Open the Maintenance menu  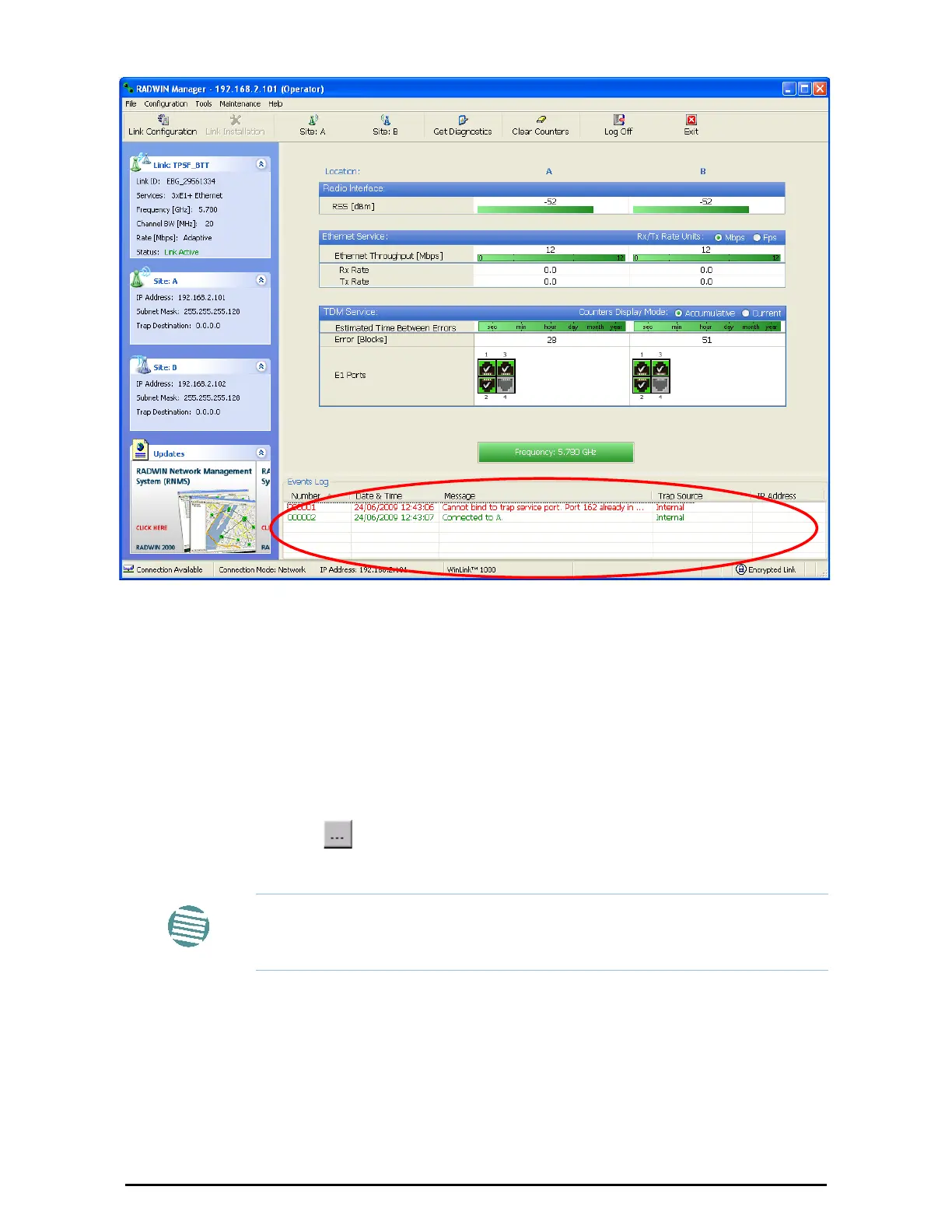240,103
